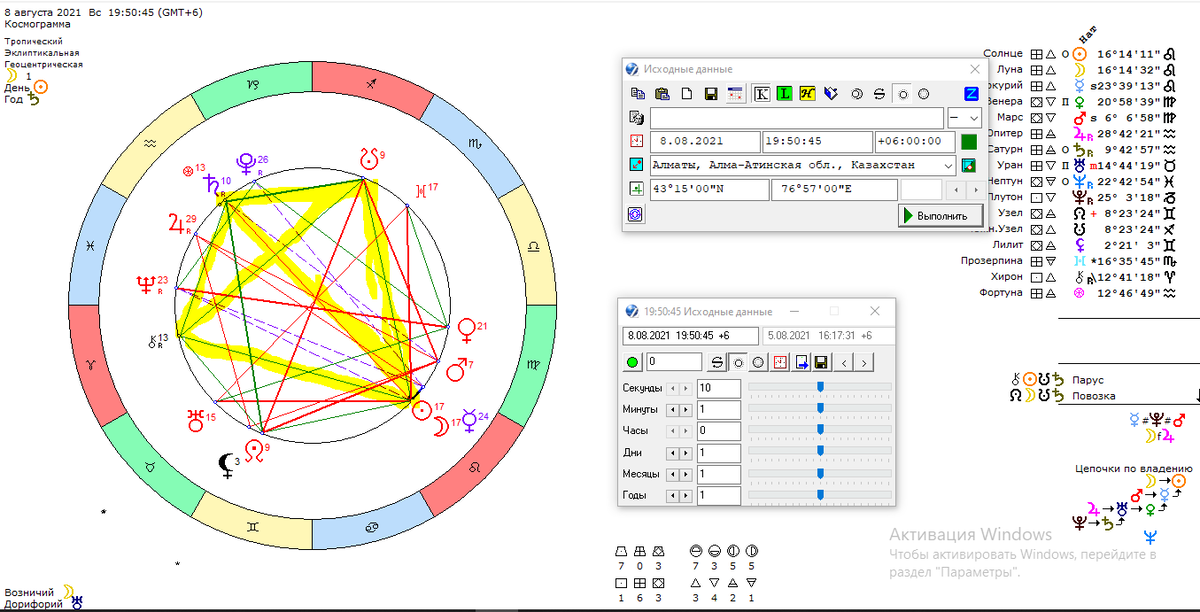Click the right arrow after the coordinates
This screenshot has height=612, width=1200.
[x=976, y=189]
